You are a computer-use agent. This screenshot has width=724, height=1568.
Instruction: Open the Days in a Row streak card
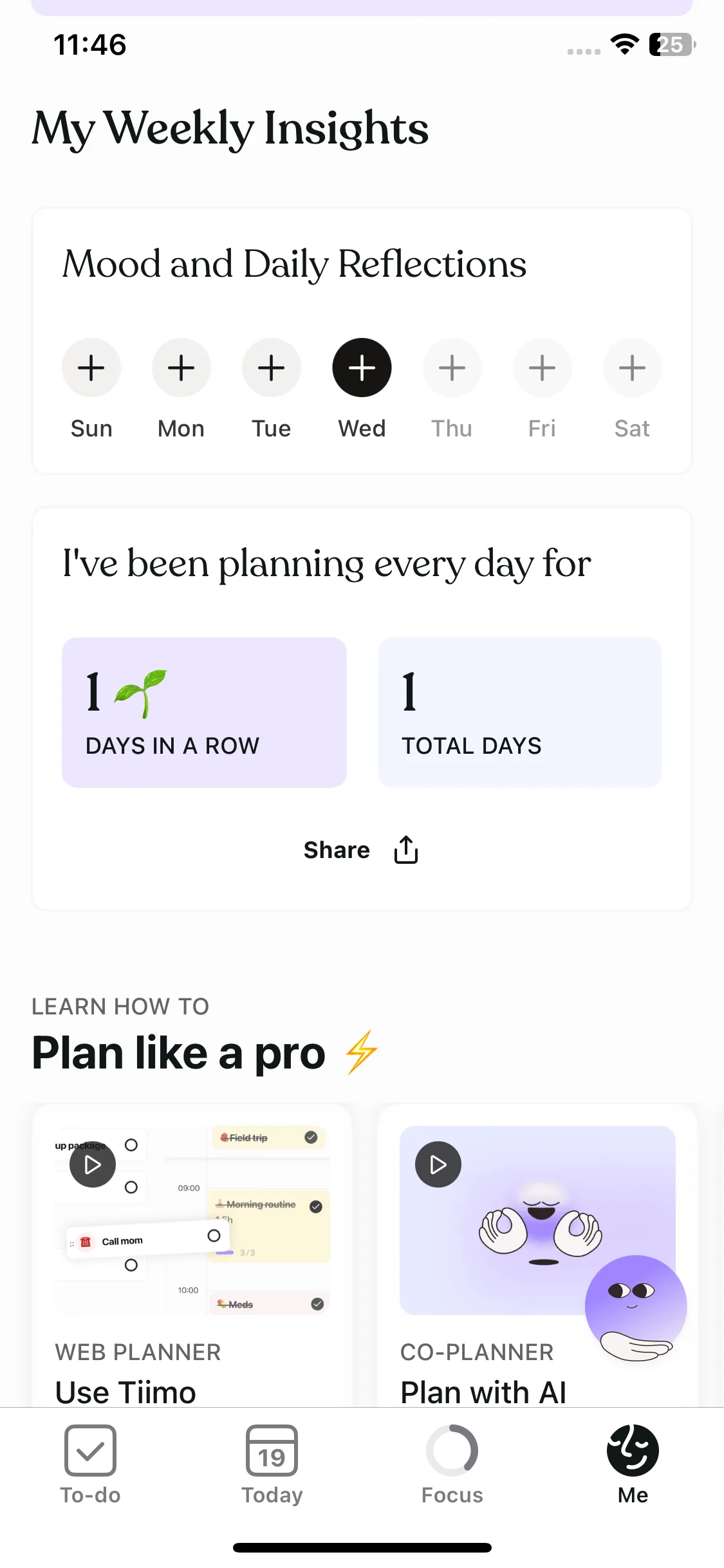point(204,713)
